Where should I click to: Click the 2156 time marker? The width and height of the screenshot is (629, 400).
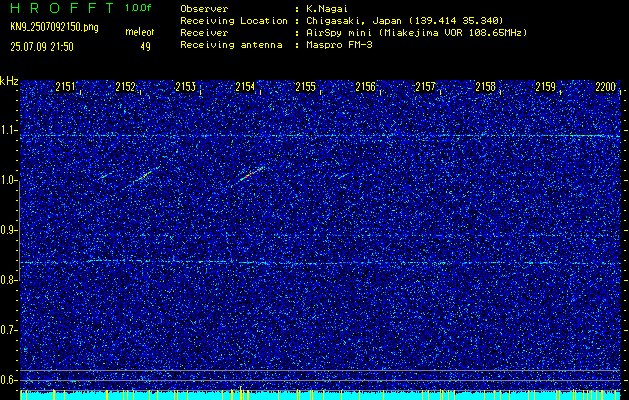click(x=365, y=87)
